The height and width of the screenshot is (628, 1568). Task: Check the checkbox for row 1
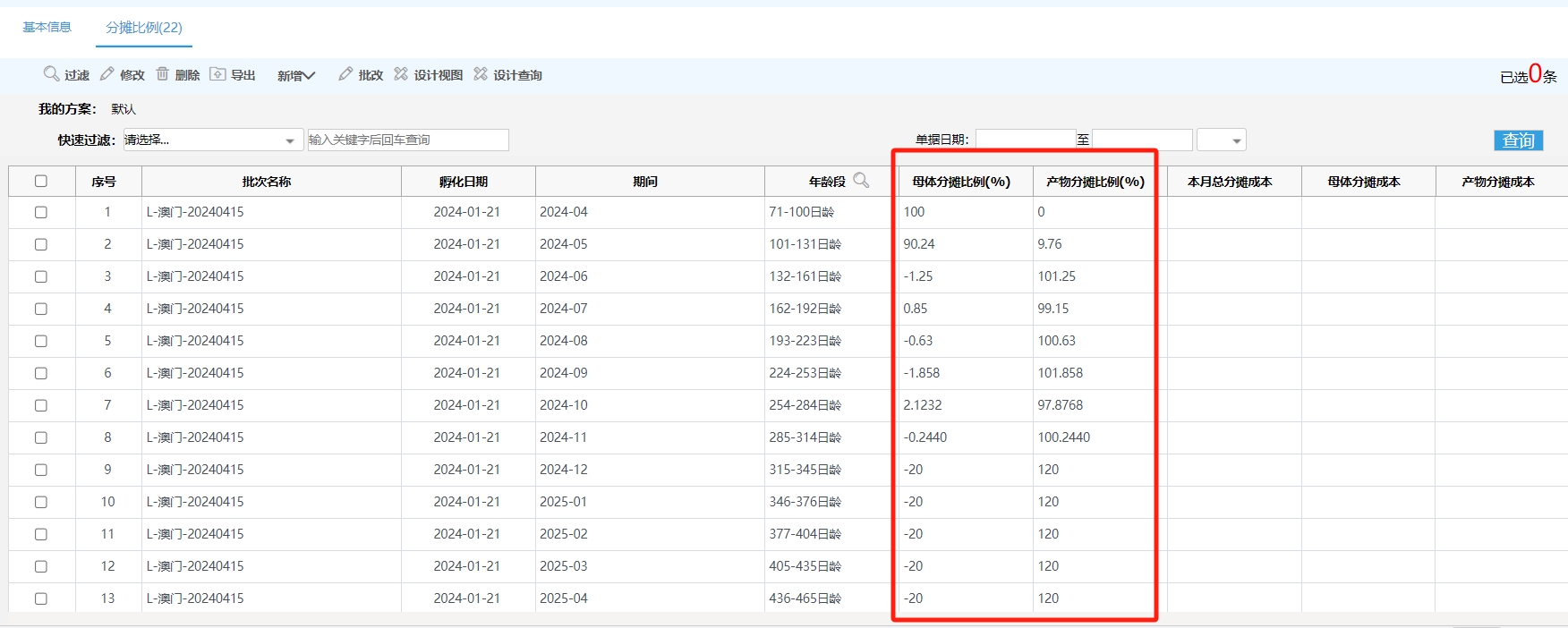tap(41, 213)
